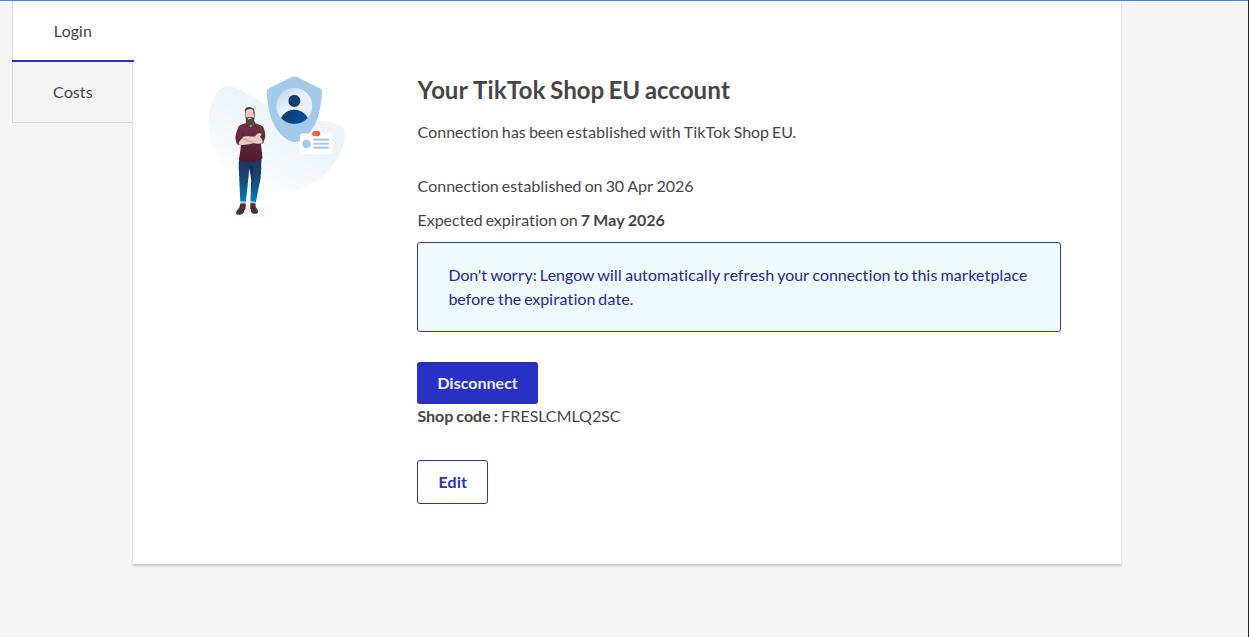This screenshot has width=1249, height=637.
Task: Click the Edit button
Action: pos(452,482)
